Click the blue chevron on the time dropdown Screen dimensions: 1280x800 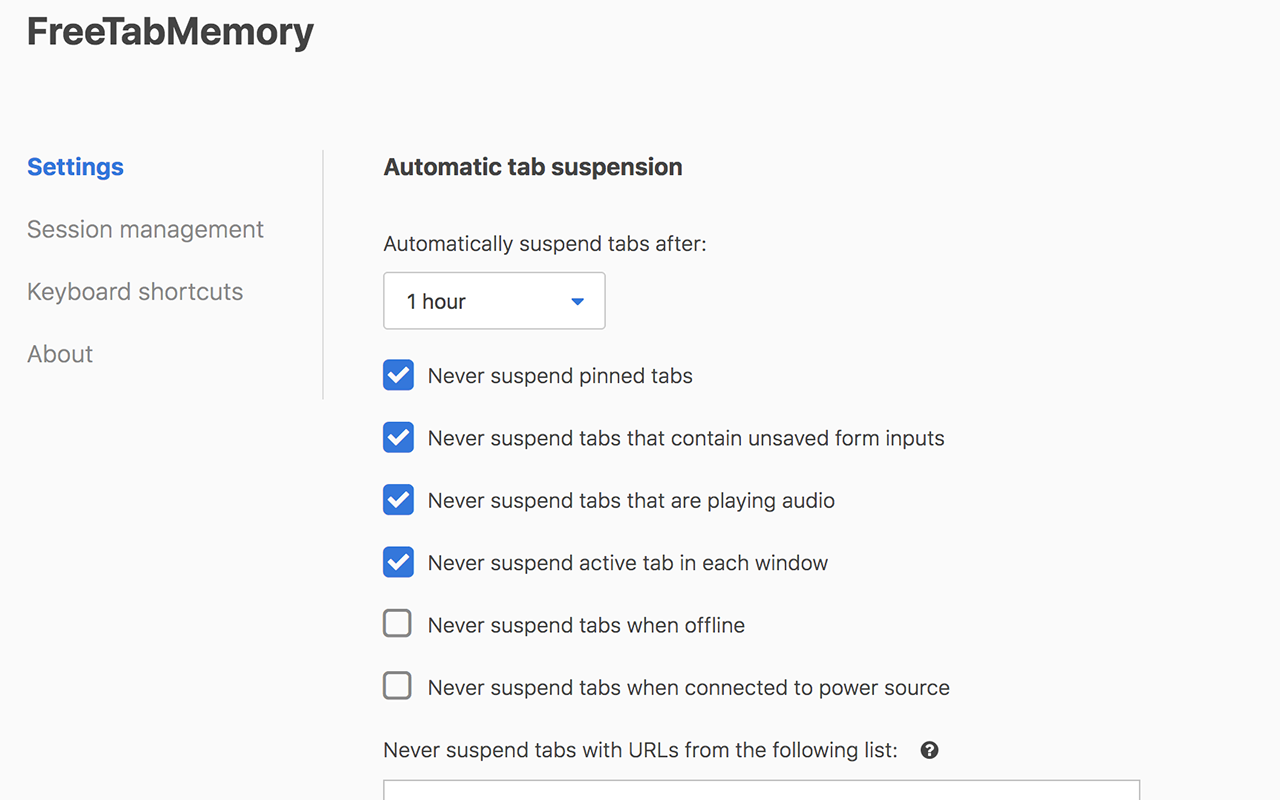click(577, 300)
